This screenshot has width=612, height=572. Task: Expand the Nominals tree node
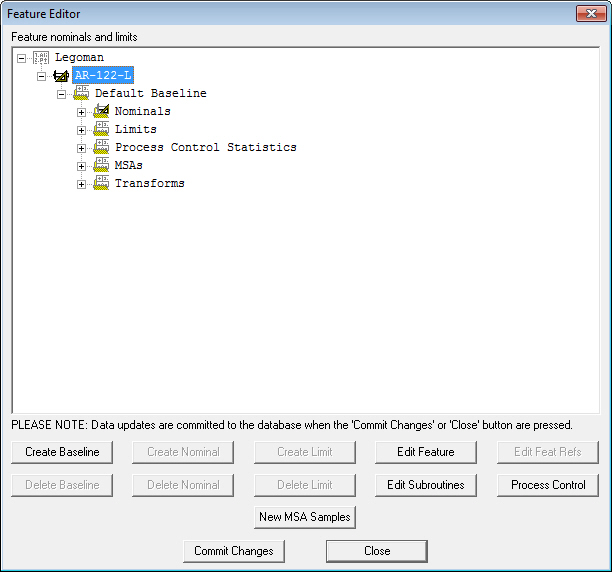[x=82, y=112]
